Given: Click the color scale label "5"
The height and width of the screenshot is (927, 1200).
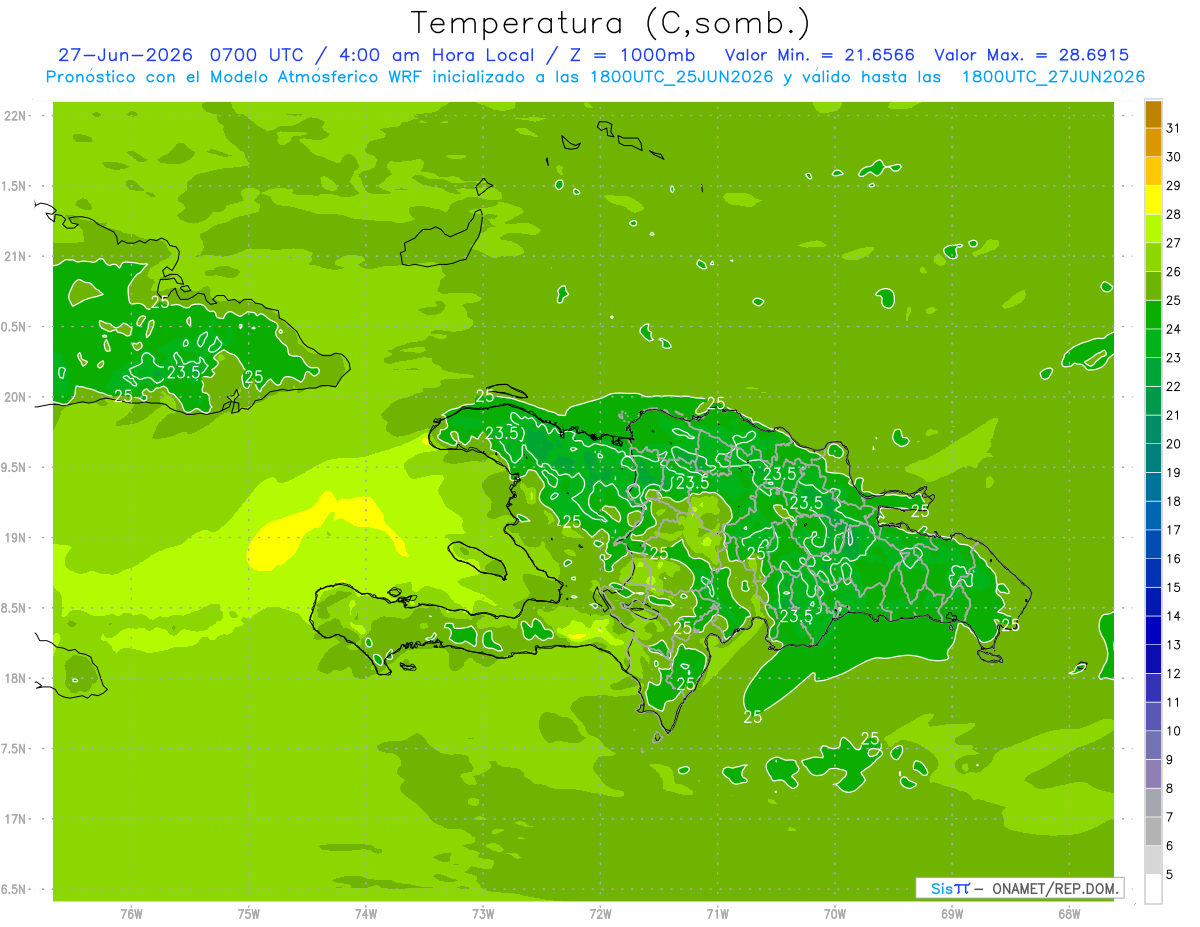Looking at the screenshot, I should click(x=1170, y=875).
